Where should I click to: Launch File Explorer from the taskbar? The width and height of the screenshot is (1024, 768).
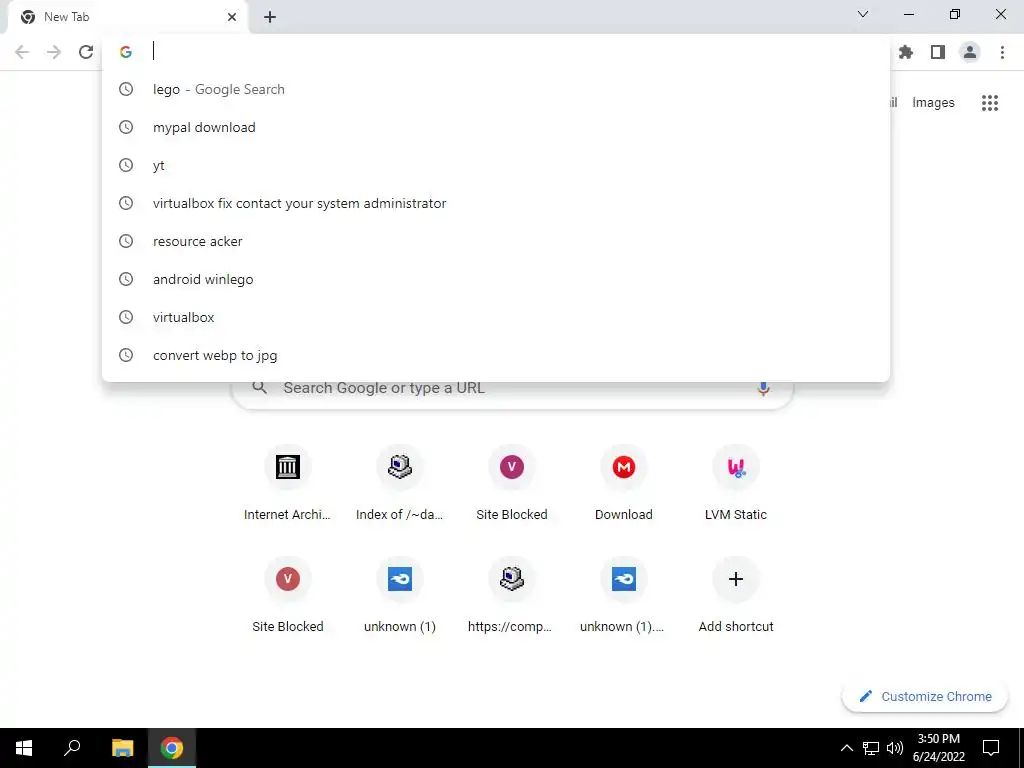pyautogui.click(x=122, y=748)
